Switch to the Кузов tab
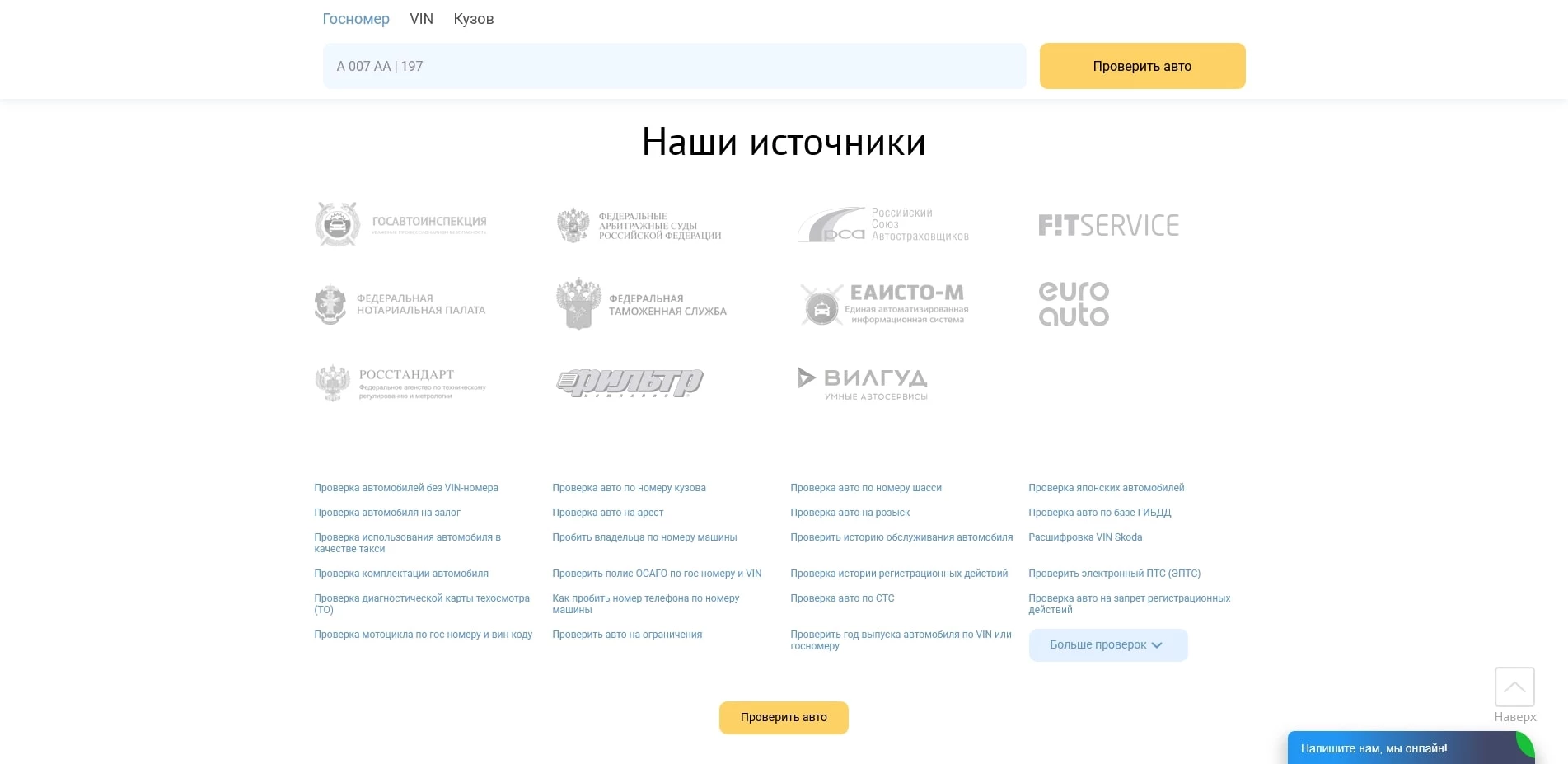Viewport: 1568px width, 764px height. click(x=475, y=18)
